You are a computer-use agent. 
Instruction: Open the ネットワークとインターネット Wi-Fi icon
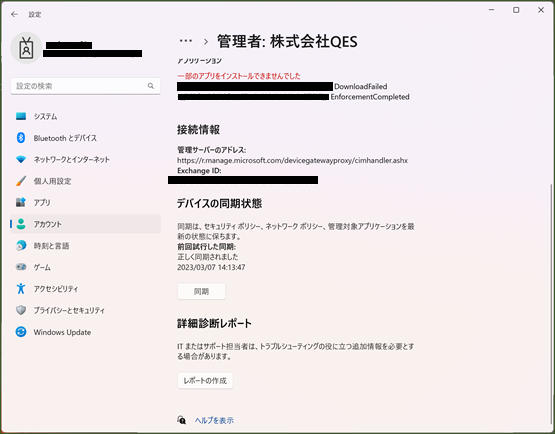click(21, 159)
